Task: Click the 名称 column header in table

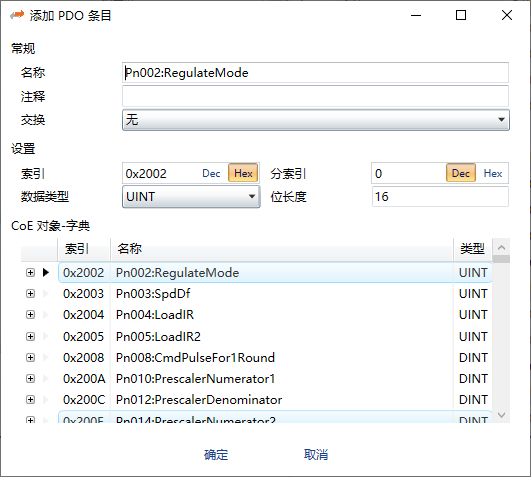Action: (x=282, y=249)
